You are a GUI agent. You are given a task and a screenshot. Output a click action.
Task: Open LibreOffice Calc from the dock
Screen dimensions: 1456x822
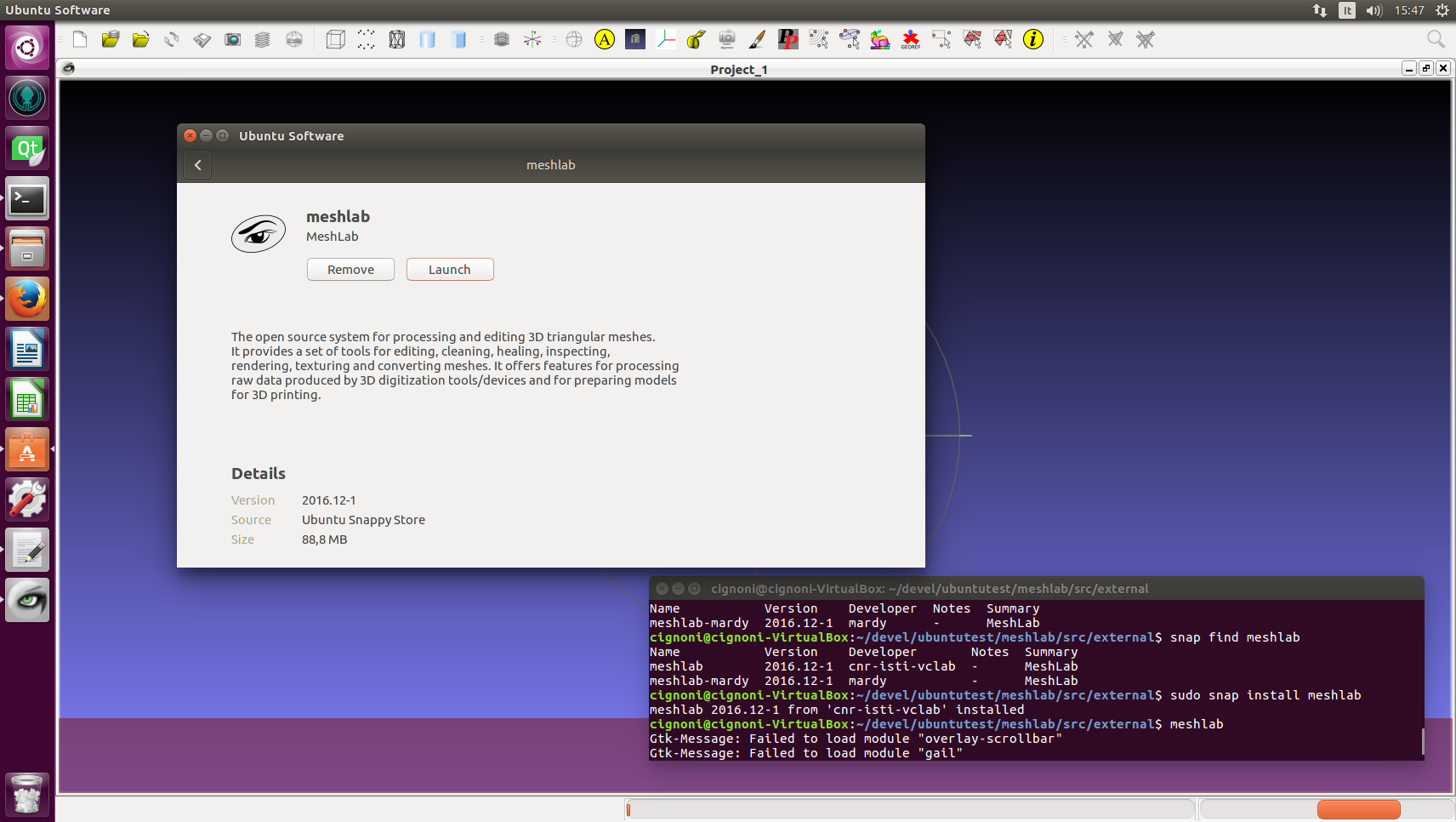[27, 400]
